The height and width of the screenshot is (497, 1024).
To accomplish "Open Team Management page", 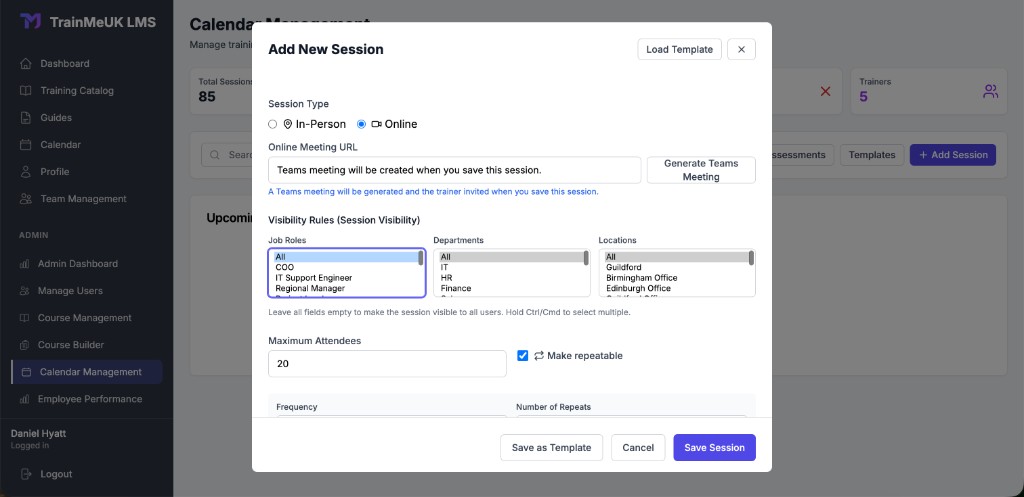I will (84, 199).
